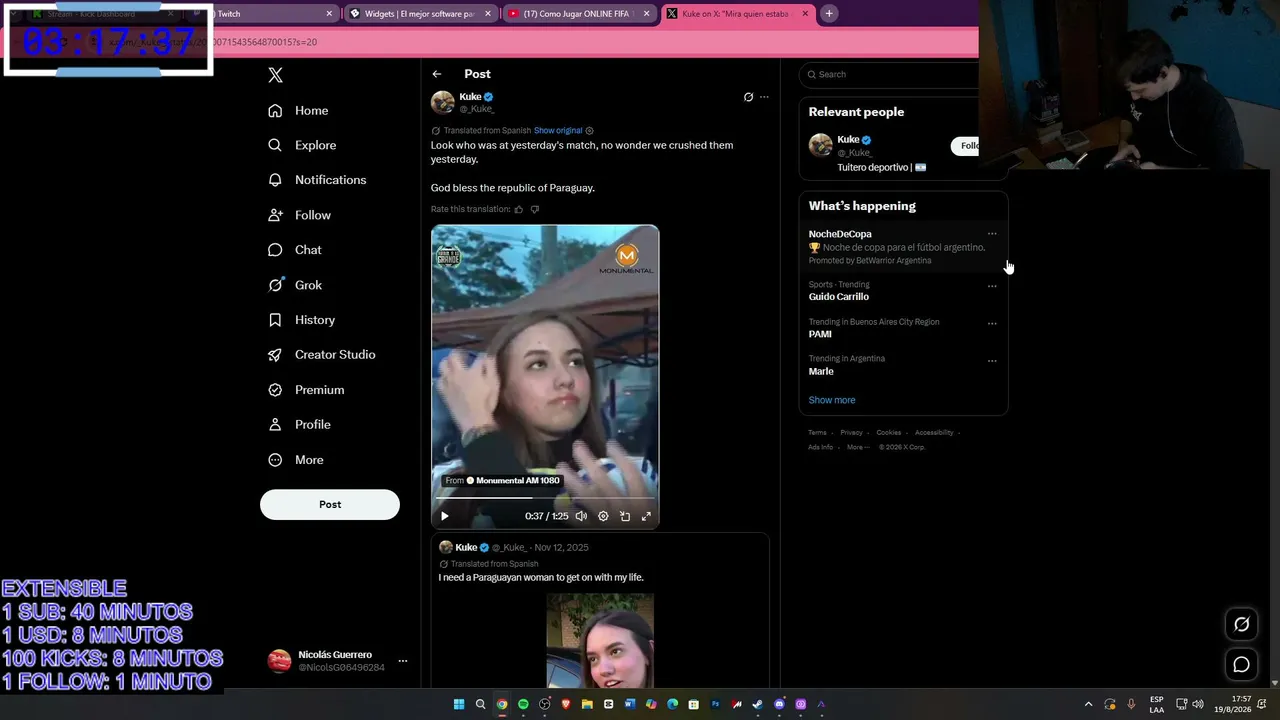Show hidden system tray icons
The width and height of the screenshot is (1280, 720).
[1089, 704]
